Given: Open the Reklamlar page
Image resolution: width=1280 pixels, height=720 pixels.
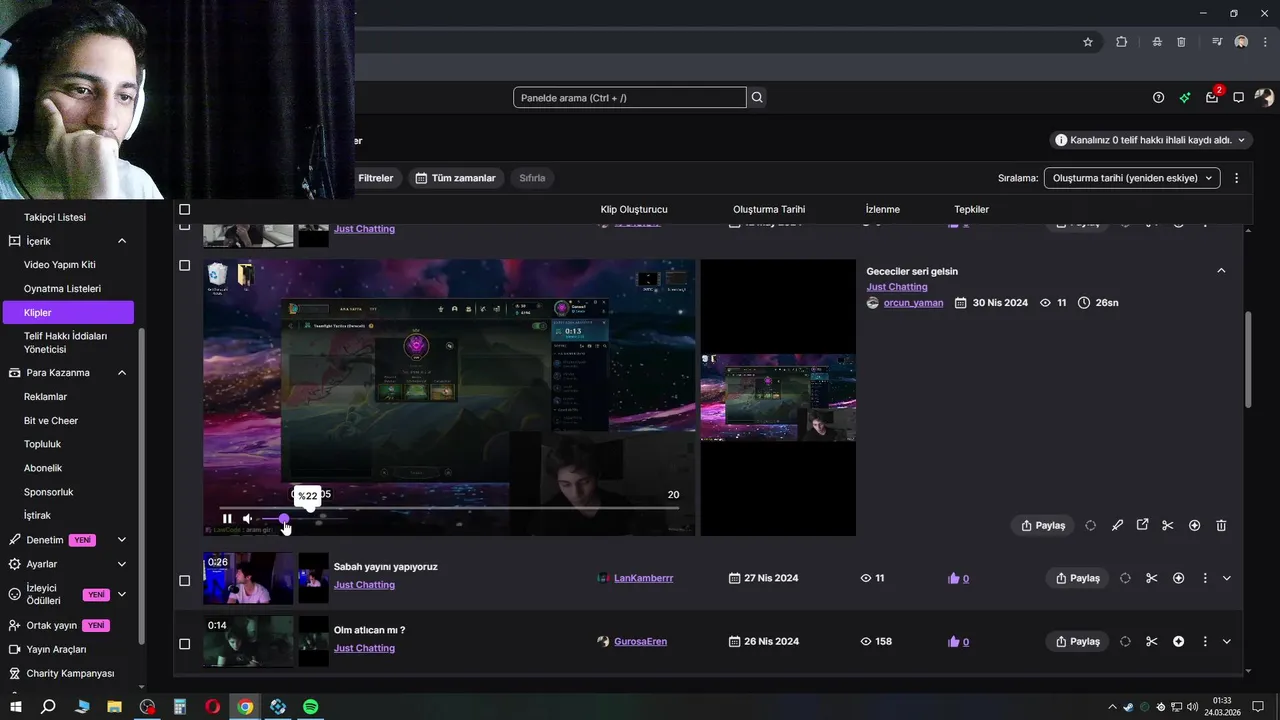Looking at the screenshot, I should (x=45, y=397).
